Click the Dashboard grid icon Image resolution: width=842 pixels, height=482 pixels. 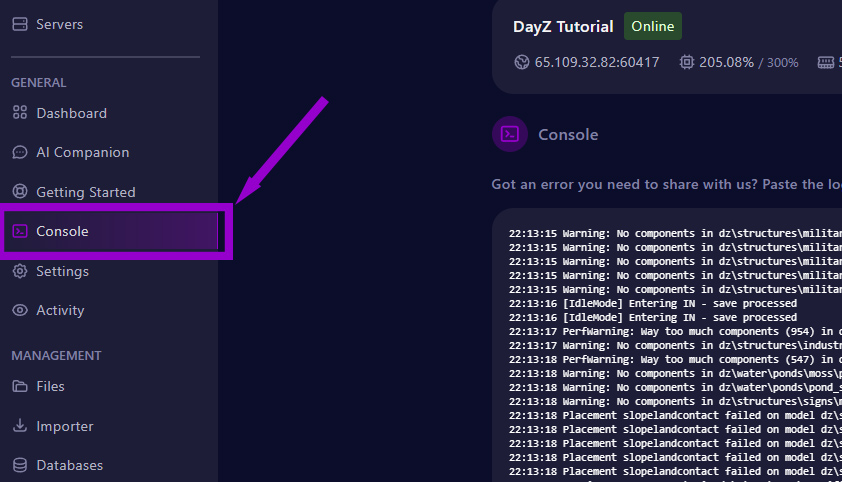20,113
